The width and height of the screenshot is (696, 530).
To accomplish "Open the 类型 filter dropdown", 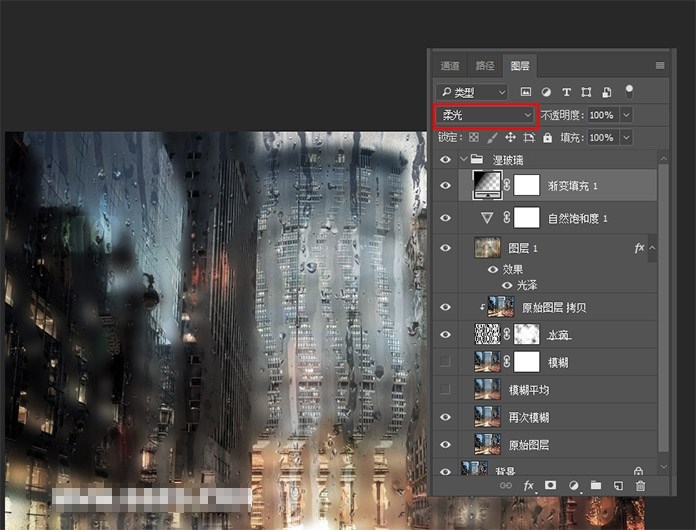I will tap(472, 92).
